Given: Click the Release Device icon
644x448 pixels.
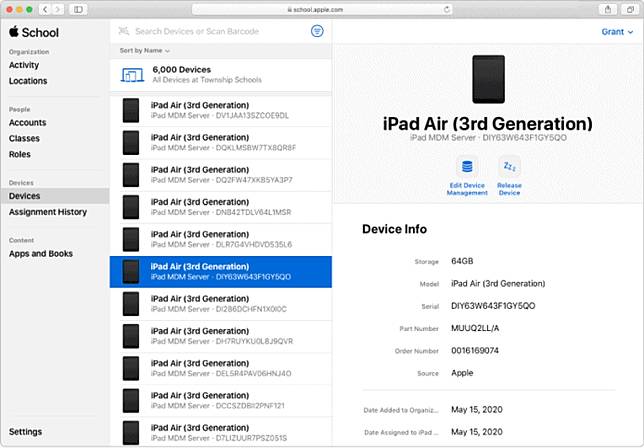Looking at the screenshot, I should pyautogui.click(x=509, y=167).
